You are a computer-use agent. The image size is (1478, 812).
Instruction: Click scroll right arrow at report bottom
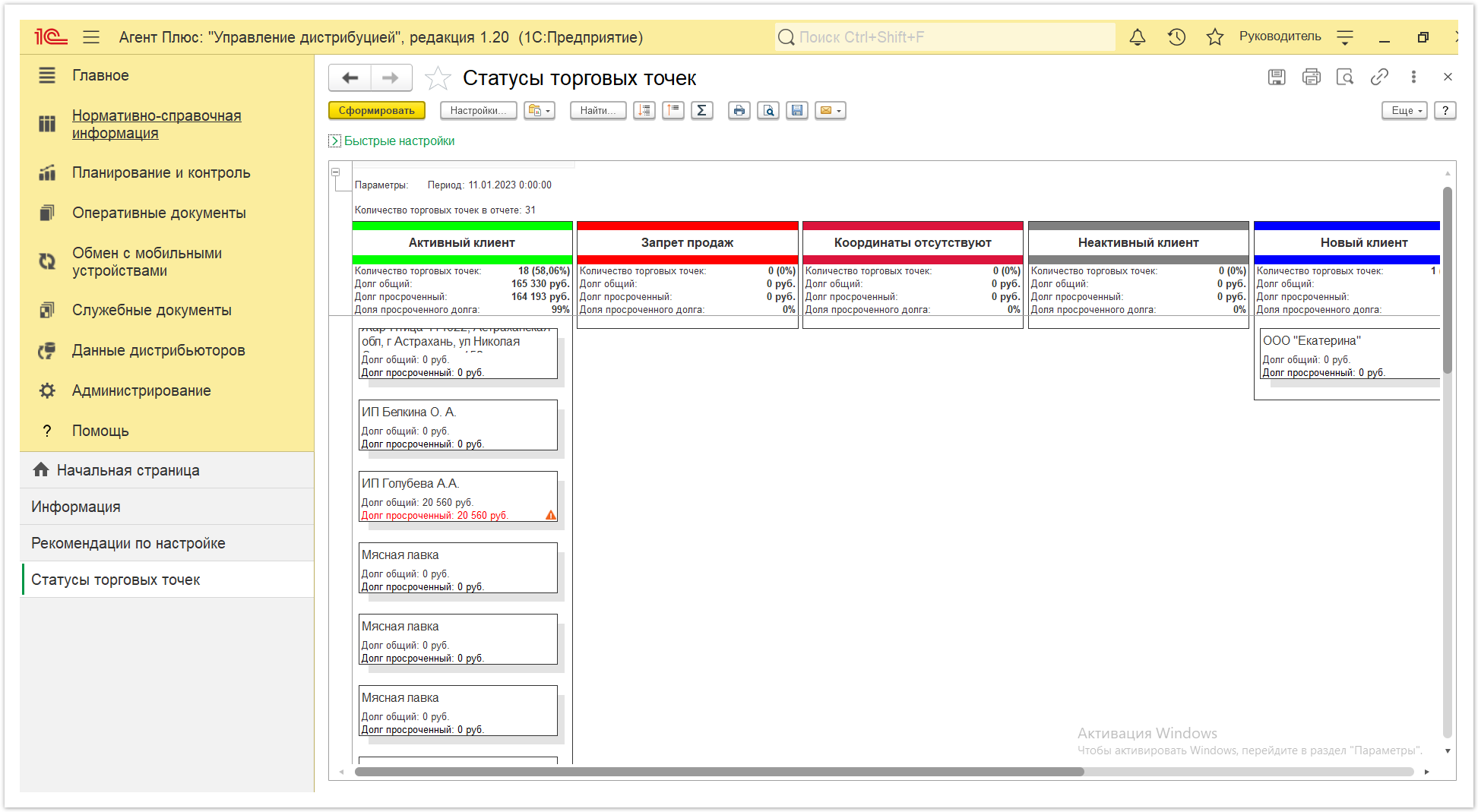(1426, 772)
